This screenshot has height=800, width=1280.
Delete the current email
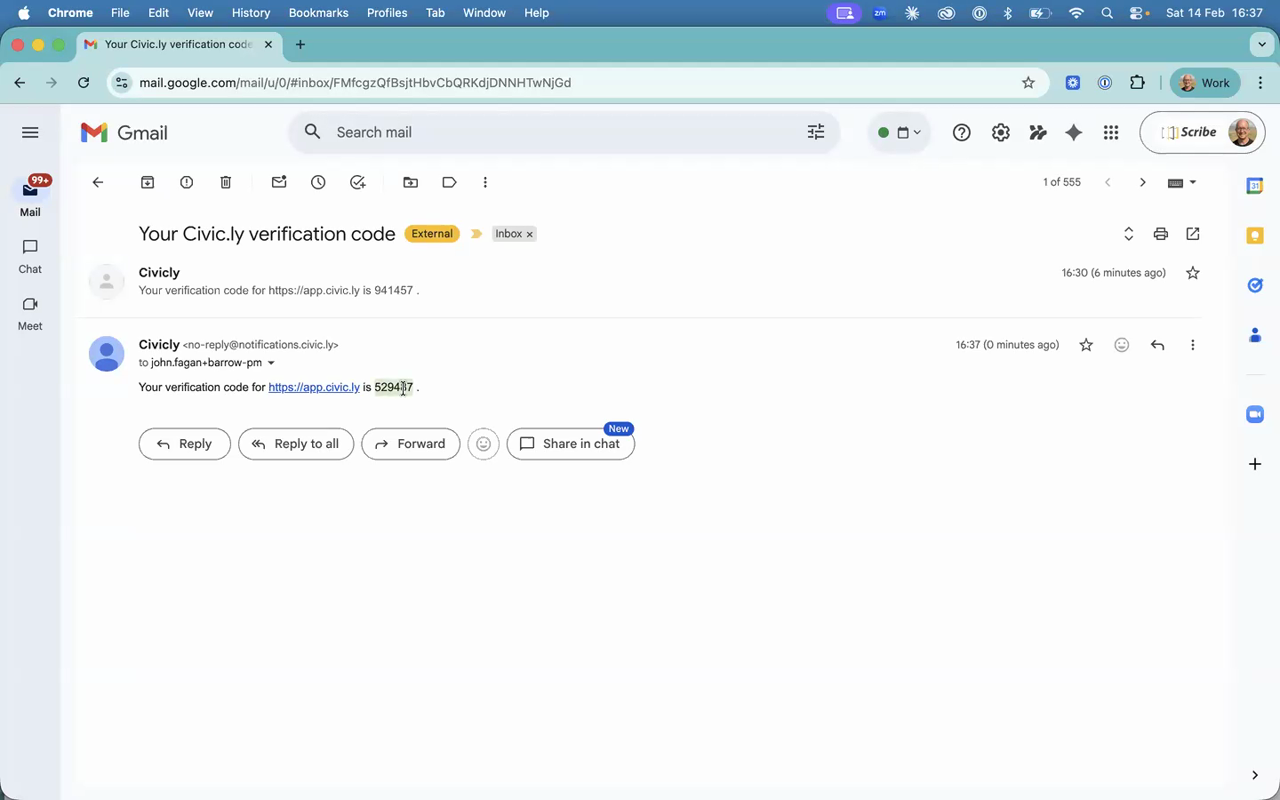point(225,182)
